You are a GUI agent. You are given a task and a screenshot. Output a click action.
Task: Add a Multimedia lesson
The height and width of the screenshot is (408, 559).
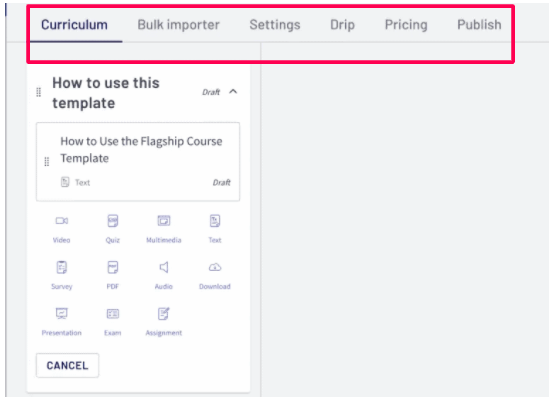point(164,229)
